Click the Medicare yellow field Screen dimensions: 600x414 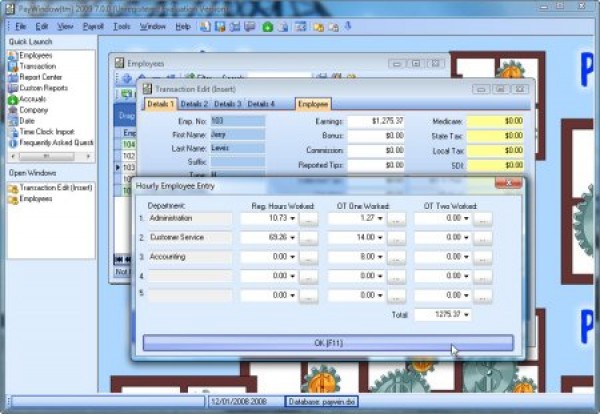pyautogui.click(x=495, y=121)
